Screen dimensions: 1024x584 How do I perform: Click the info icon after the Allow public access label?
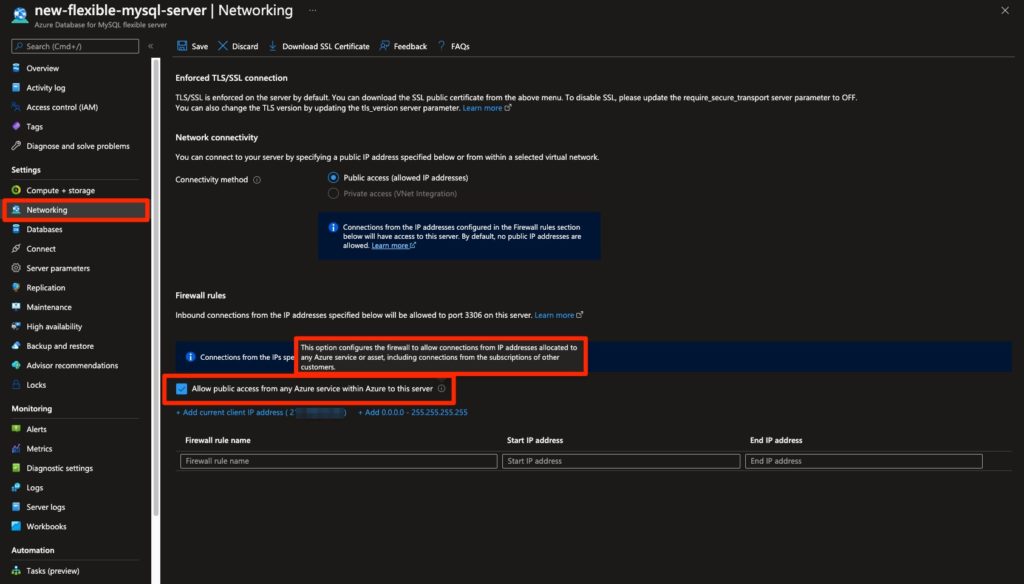click(x=441, y=389)
